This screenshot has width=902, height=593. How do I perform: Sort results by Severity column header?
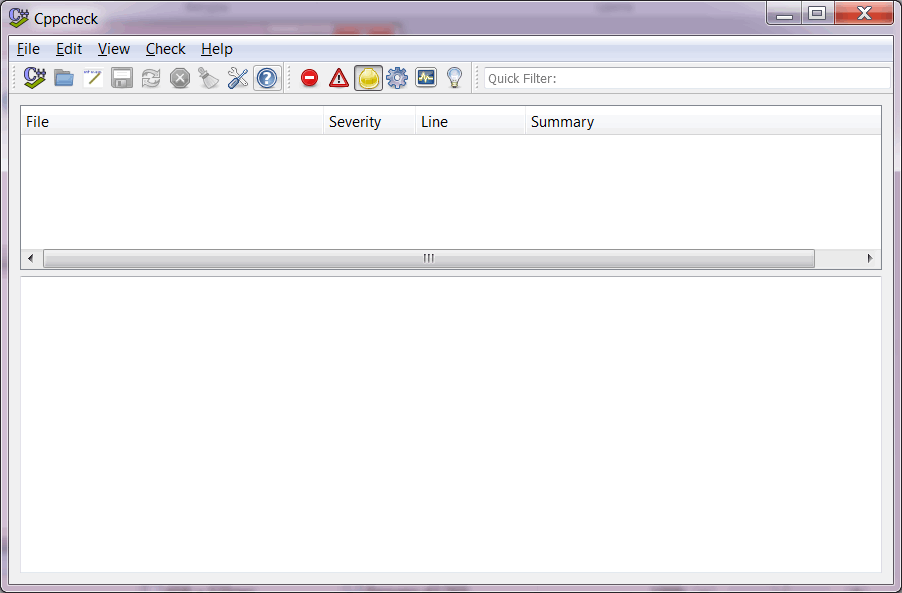(369, 122)
